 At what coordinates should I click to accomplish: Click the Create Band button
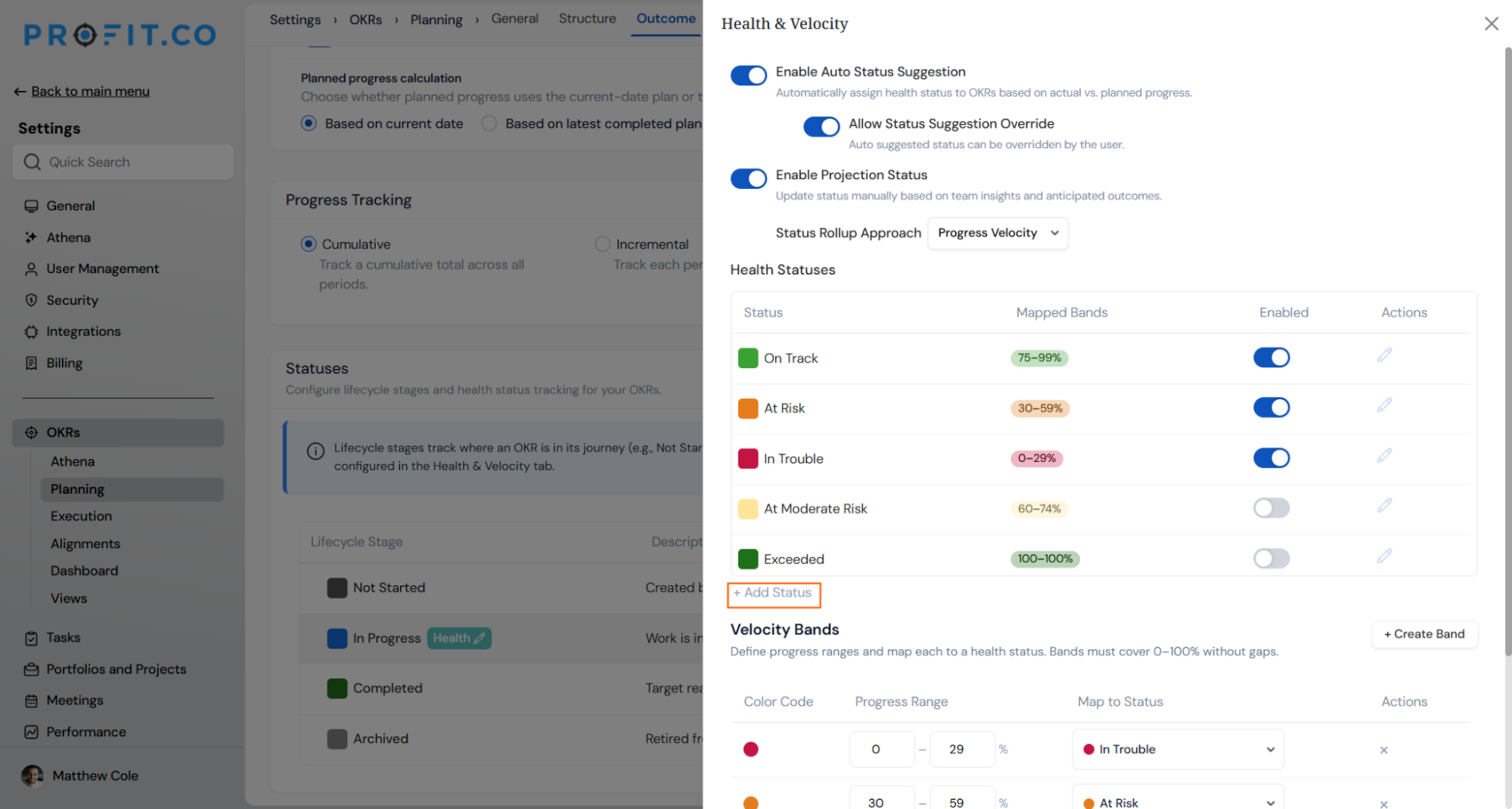pos(1424,634)
